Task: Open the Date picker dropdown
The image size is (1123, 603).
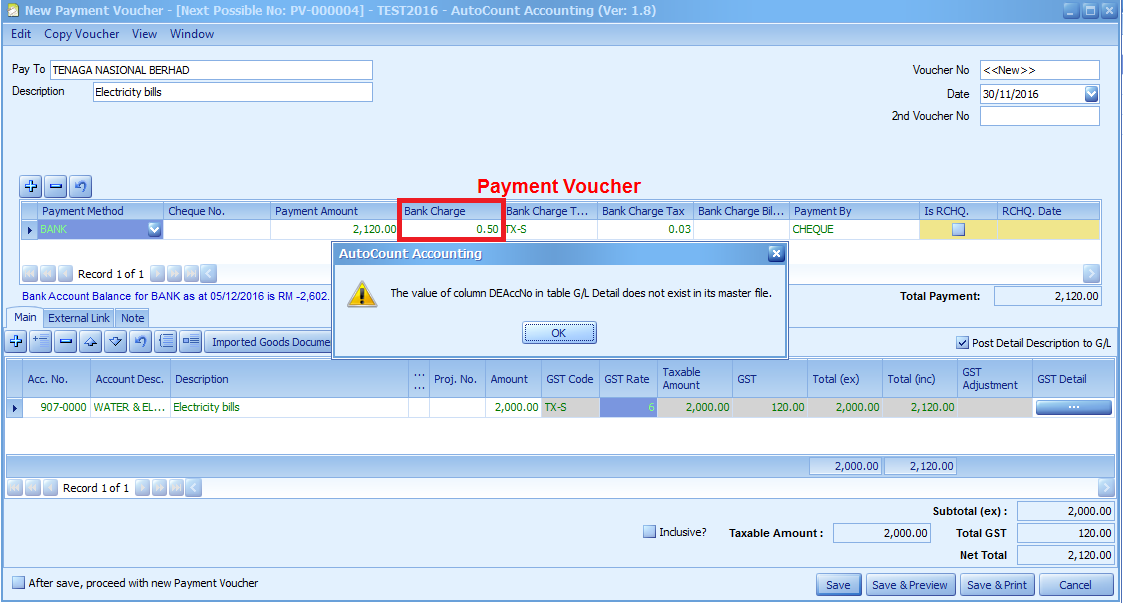Action: [x=1092, y=93]
